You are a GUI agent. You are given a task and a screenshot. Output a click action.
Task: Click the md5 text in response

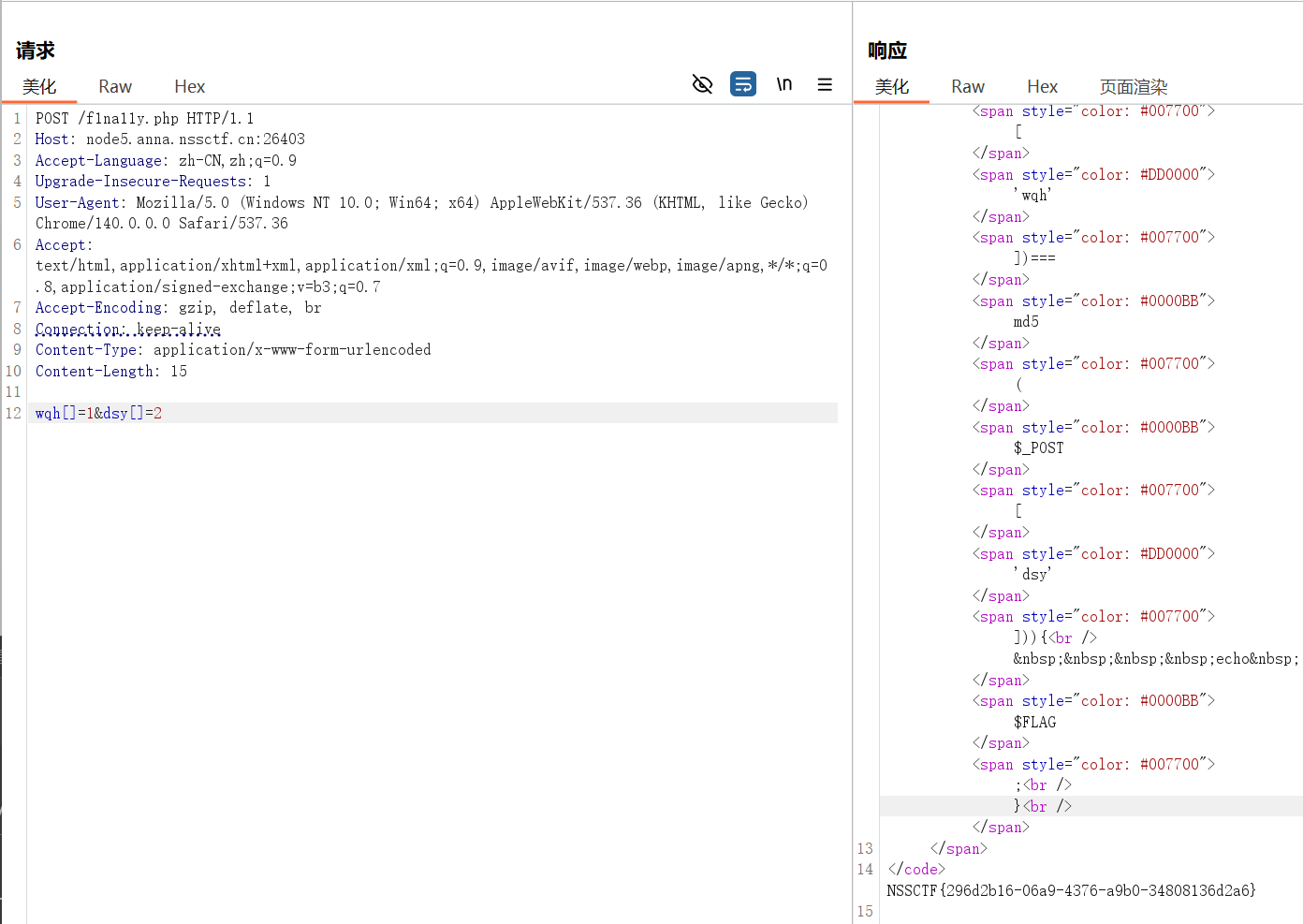coord(1026,321)
